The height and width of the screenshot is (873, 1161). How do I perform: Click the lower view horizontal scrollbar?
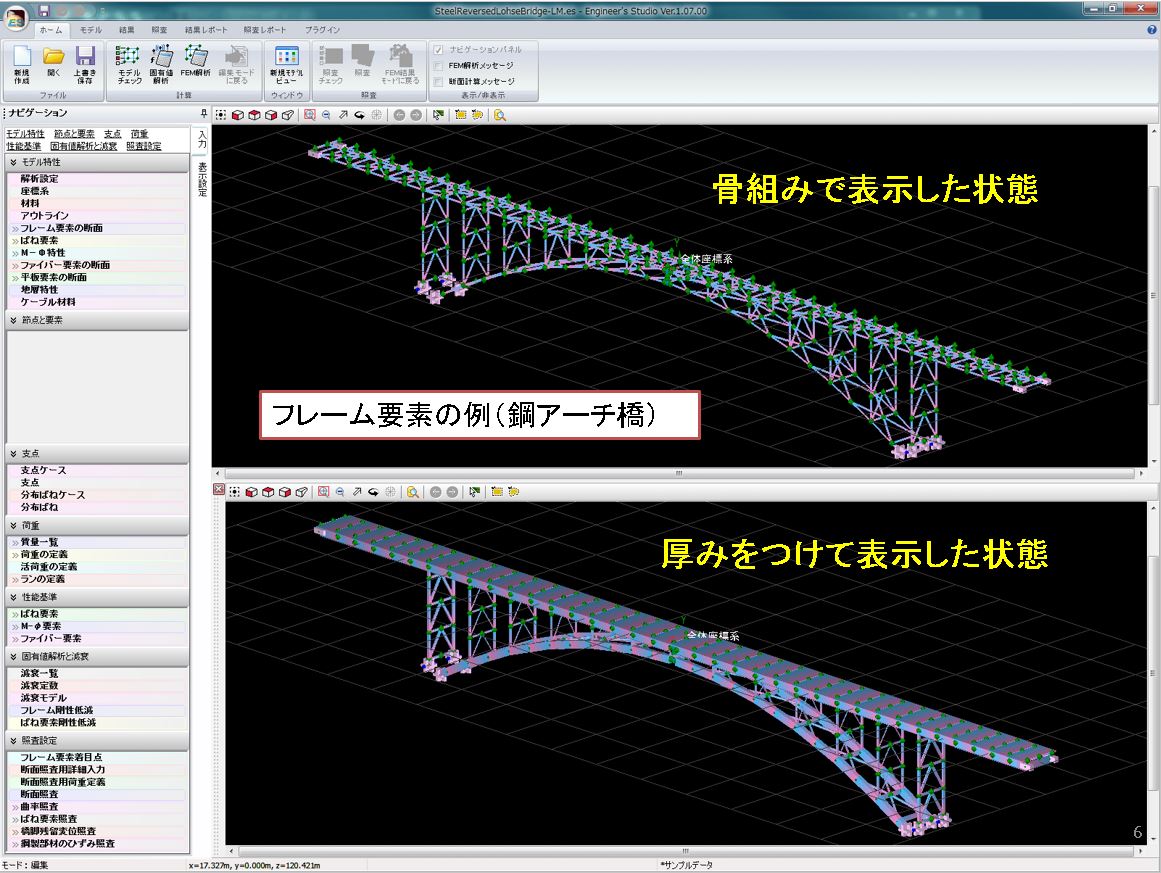(686, 852)
